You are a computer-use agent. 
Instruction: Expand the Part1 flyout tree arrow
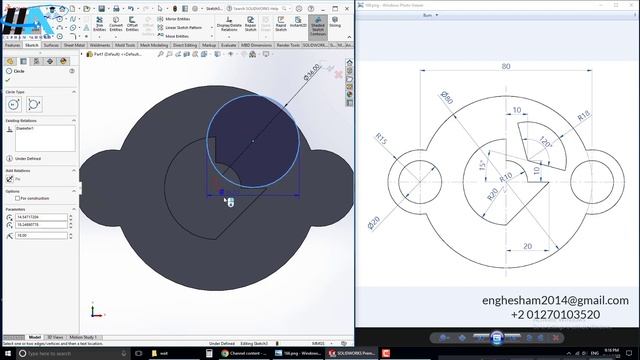(x=81, y=54)
